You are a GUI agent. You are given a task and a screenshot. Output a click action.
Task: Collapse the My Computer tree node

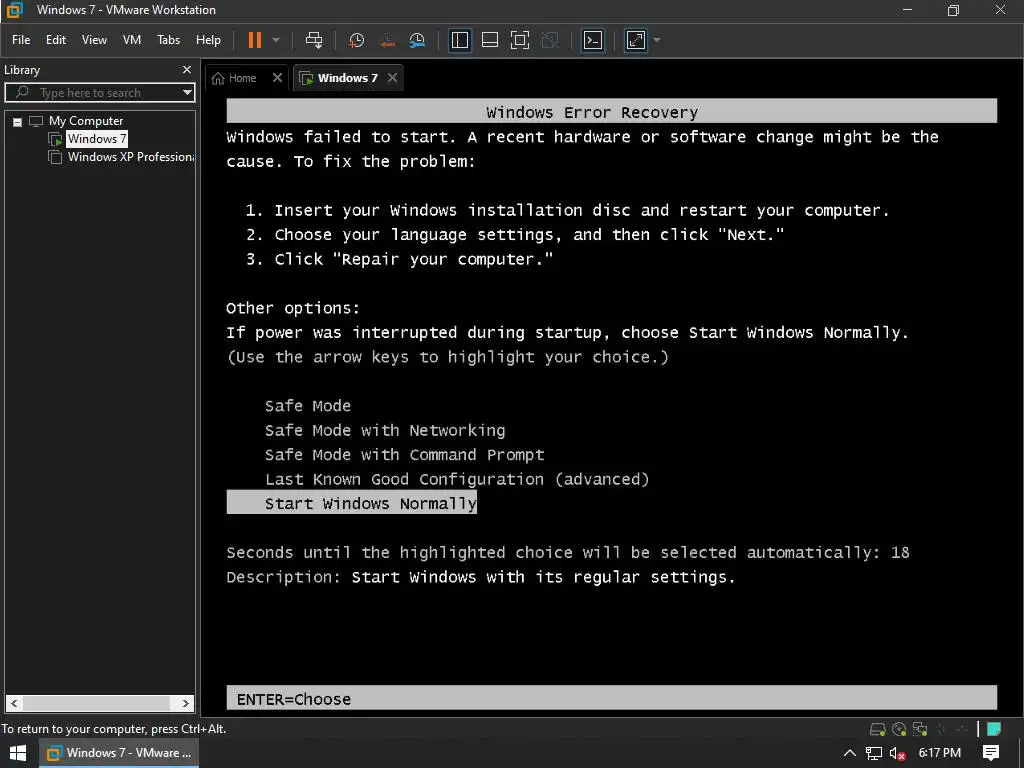click(x=18, y=121)
